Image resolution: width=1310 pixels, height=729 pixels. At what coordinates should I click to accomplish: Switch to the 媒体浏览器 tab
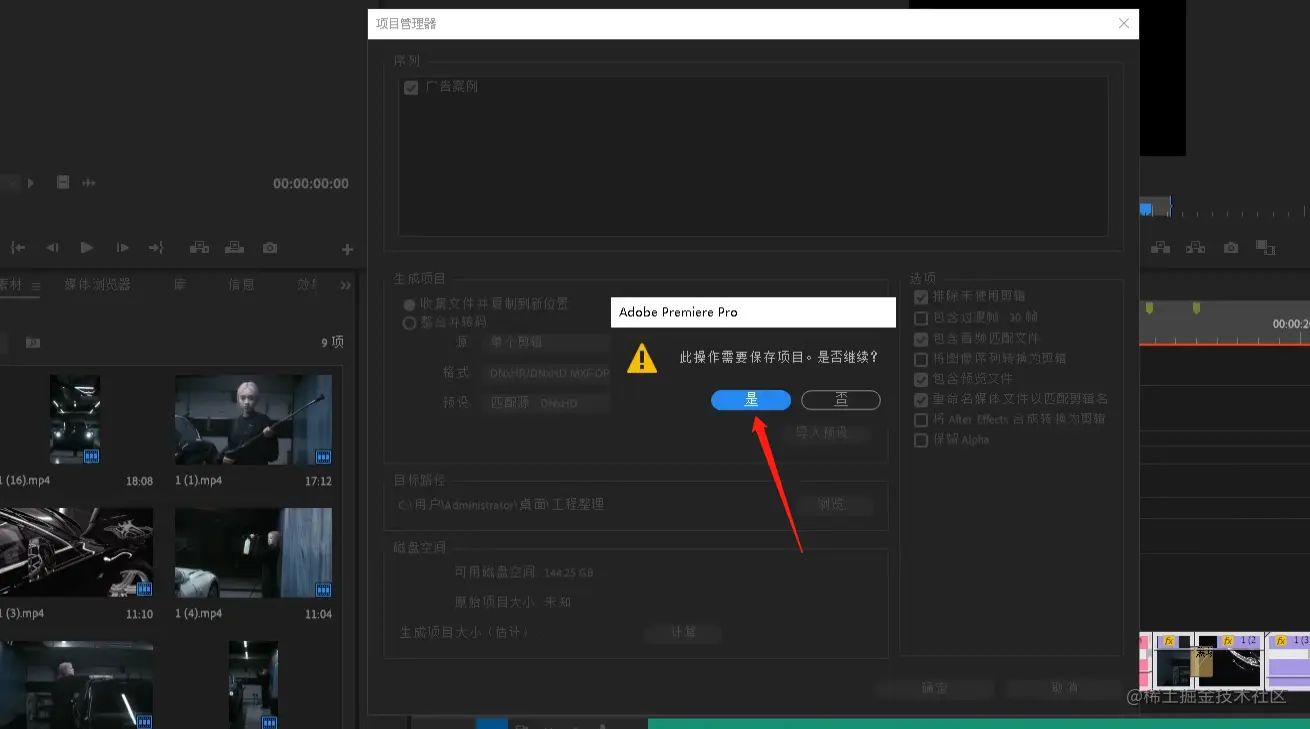(97, 285)
